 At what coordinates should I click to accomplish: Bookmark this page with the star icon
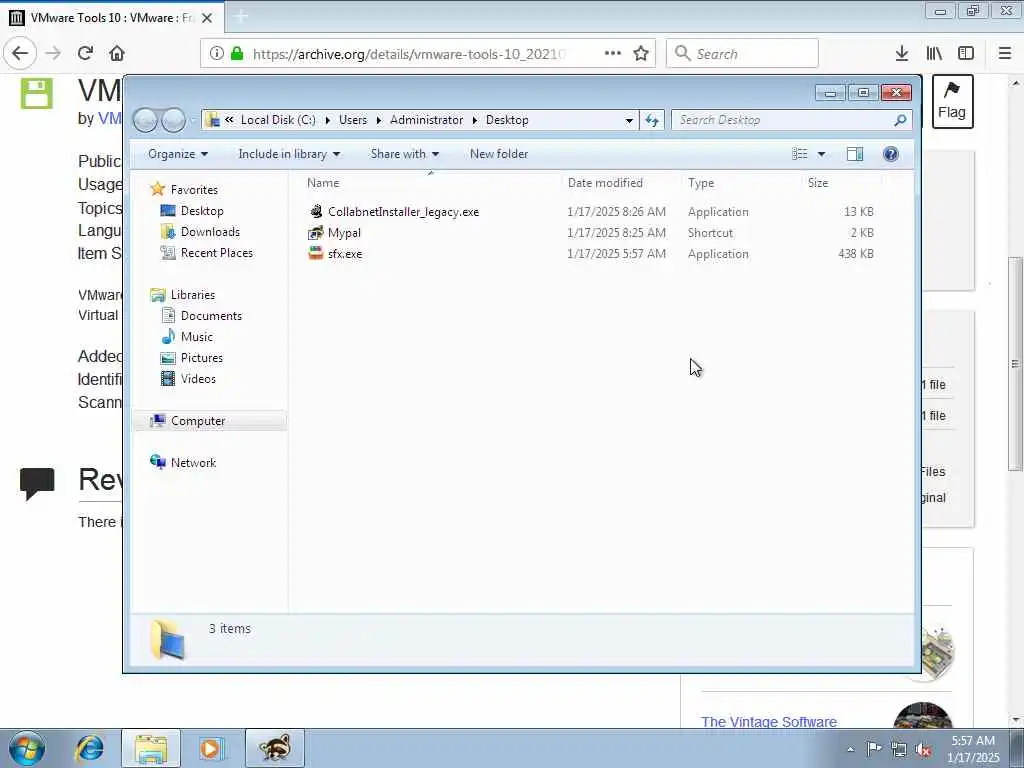pyautogui.click(x=641, y=54)
